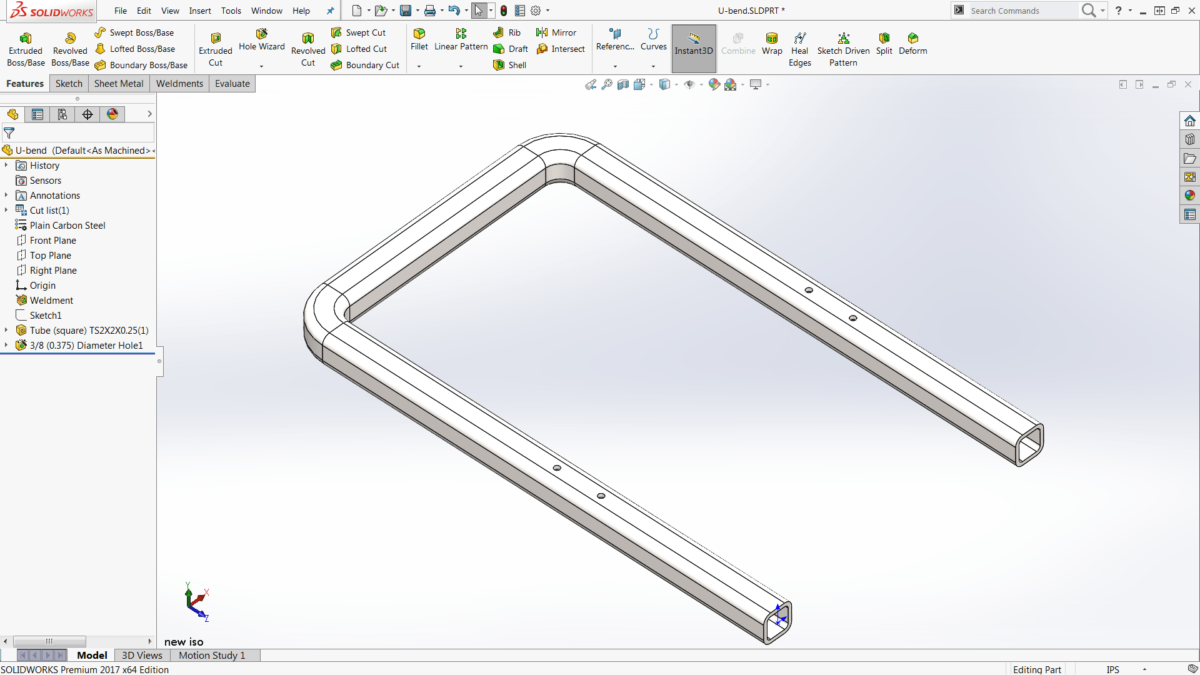Select the Fillet tool

point(419,40)
